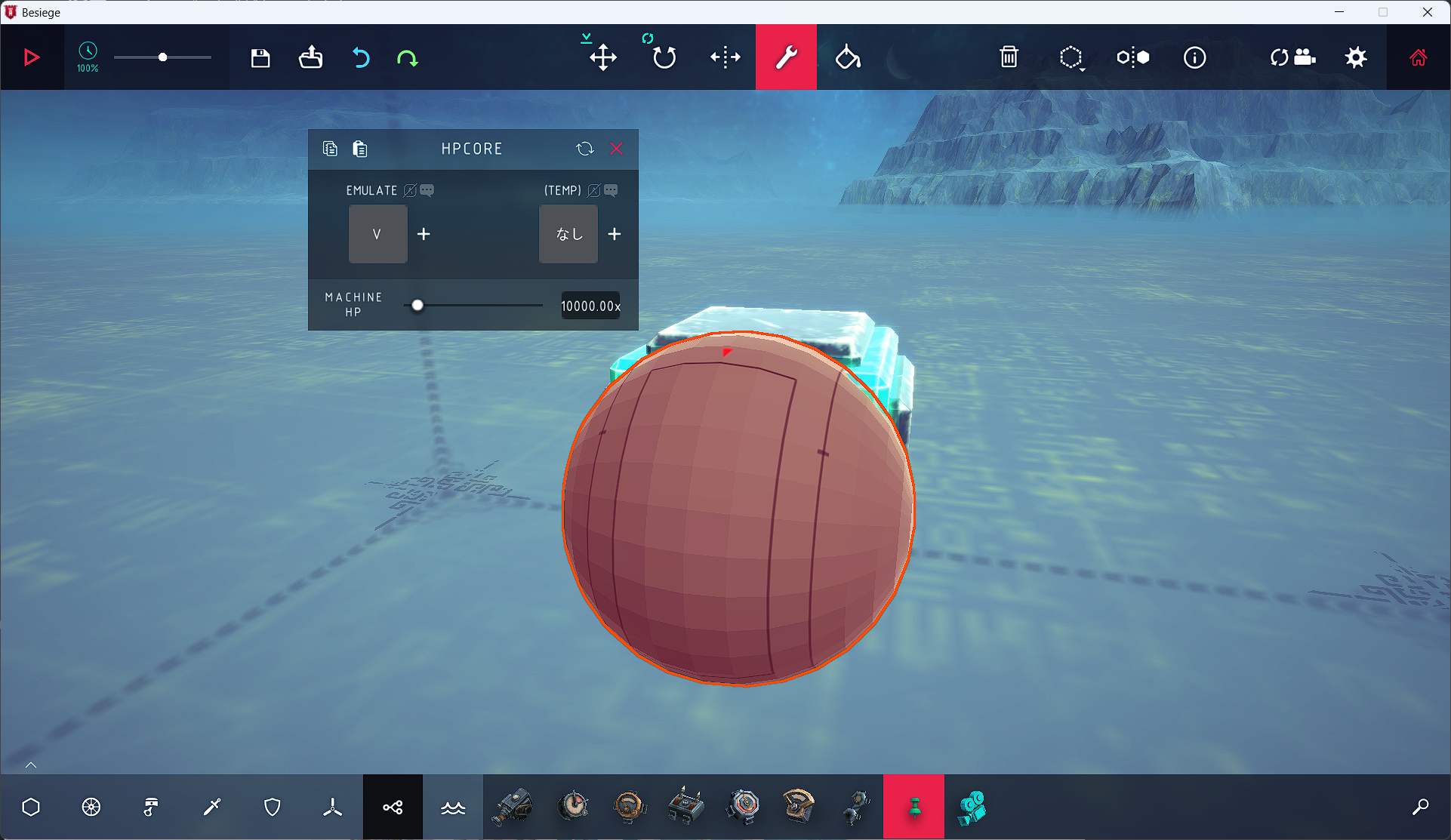Click the V key binding button
This screenshot has height=840, width=1451.
pos(377,234)
